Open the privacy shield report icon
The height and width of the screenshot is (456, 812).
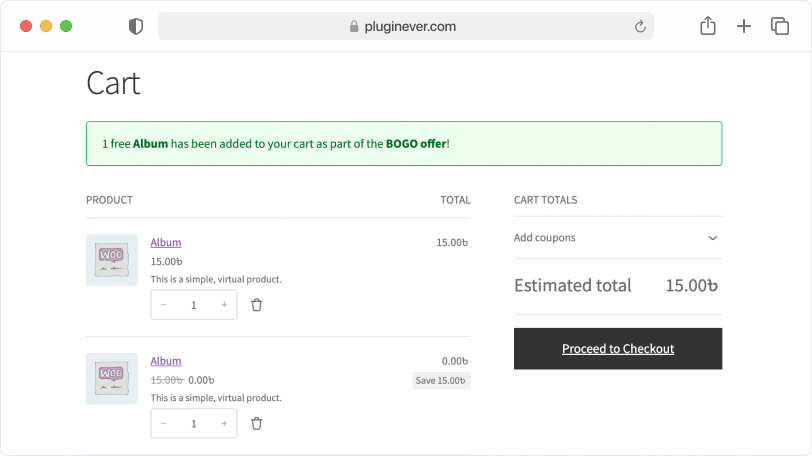point(136,26)
